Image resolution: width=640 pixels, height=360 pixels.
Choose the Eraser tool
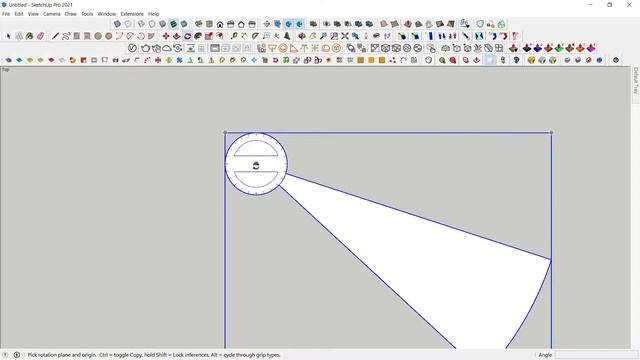click(x=40, y=36)
